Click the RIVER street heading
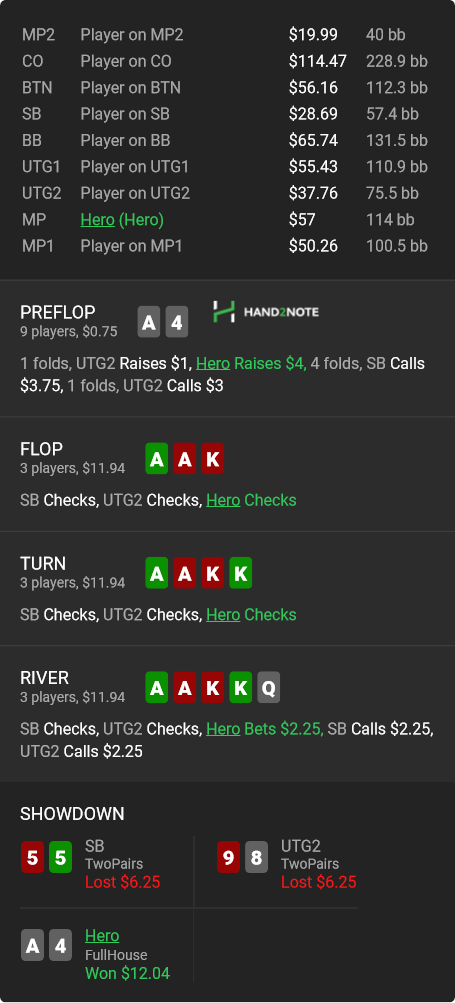Screen dimensions: 455x1003 coord(45,677)
